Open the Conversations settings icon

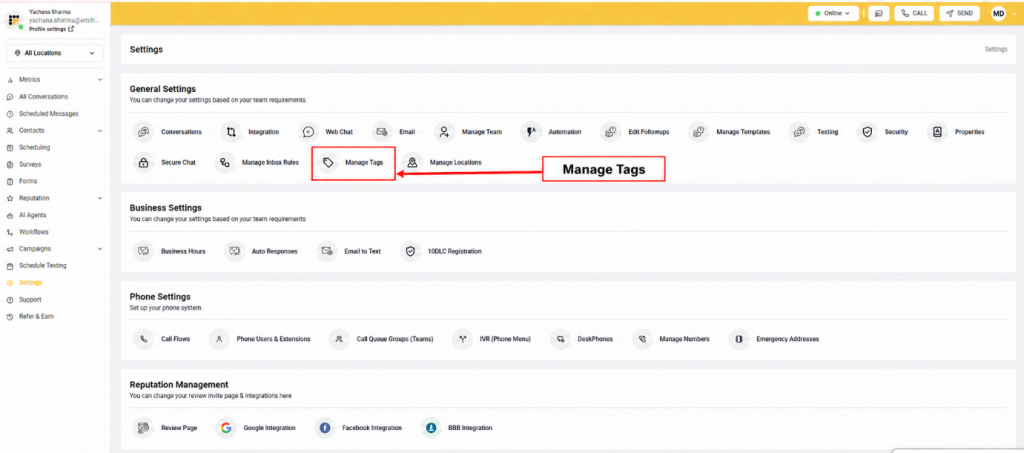143,132
